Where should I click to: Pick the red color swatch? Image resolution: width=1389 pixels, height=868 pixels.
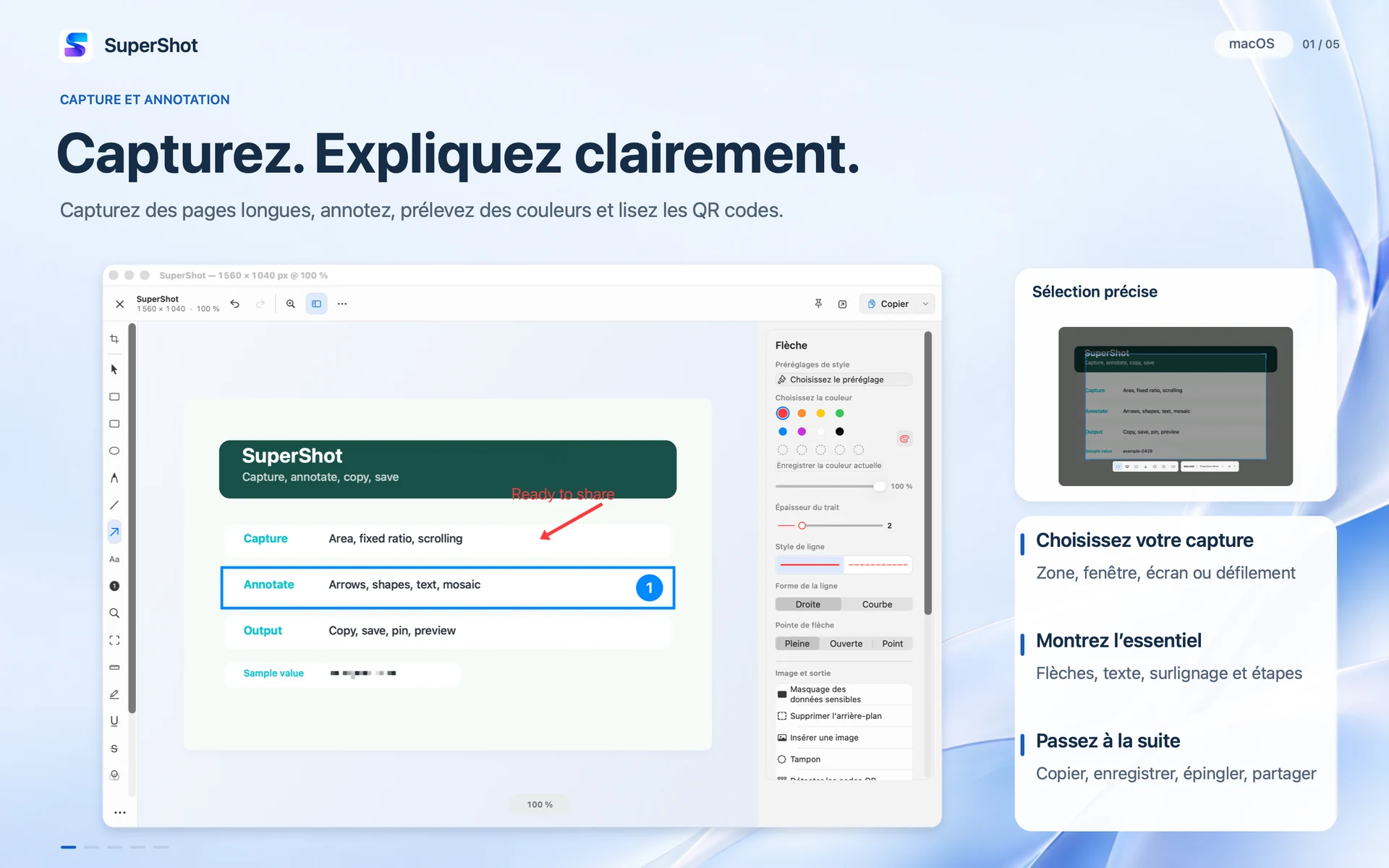coord(783,413)
